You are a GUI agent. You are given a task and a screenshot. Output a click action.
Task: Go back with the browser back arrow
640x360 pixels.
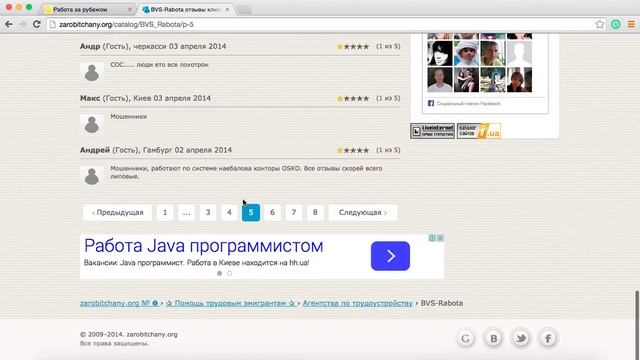(x=9, y=24)
